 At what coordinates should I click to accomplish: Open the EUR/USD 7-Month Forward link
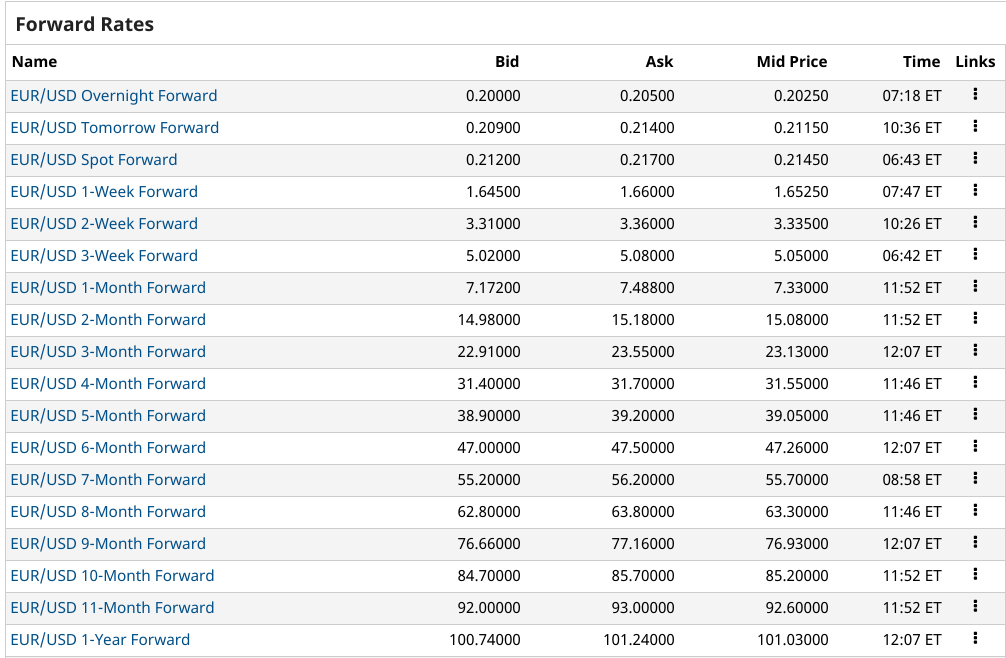click(108, 480)
